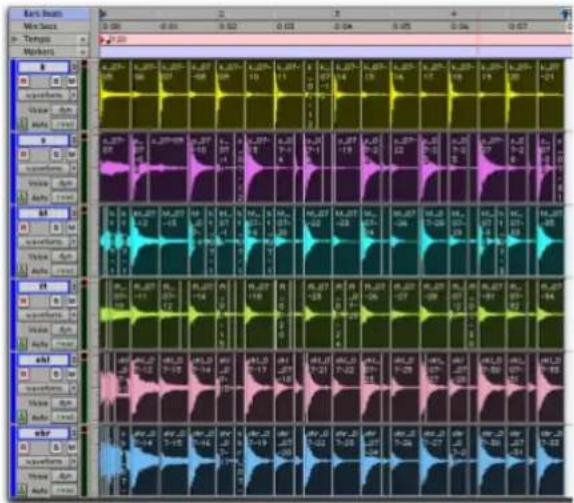Open the s track view selector (waveform)
Screen dimensions: 574x503
click(48, 168)
